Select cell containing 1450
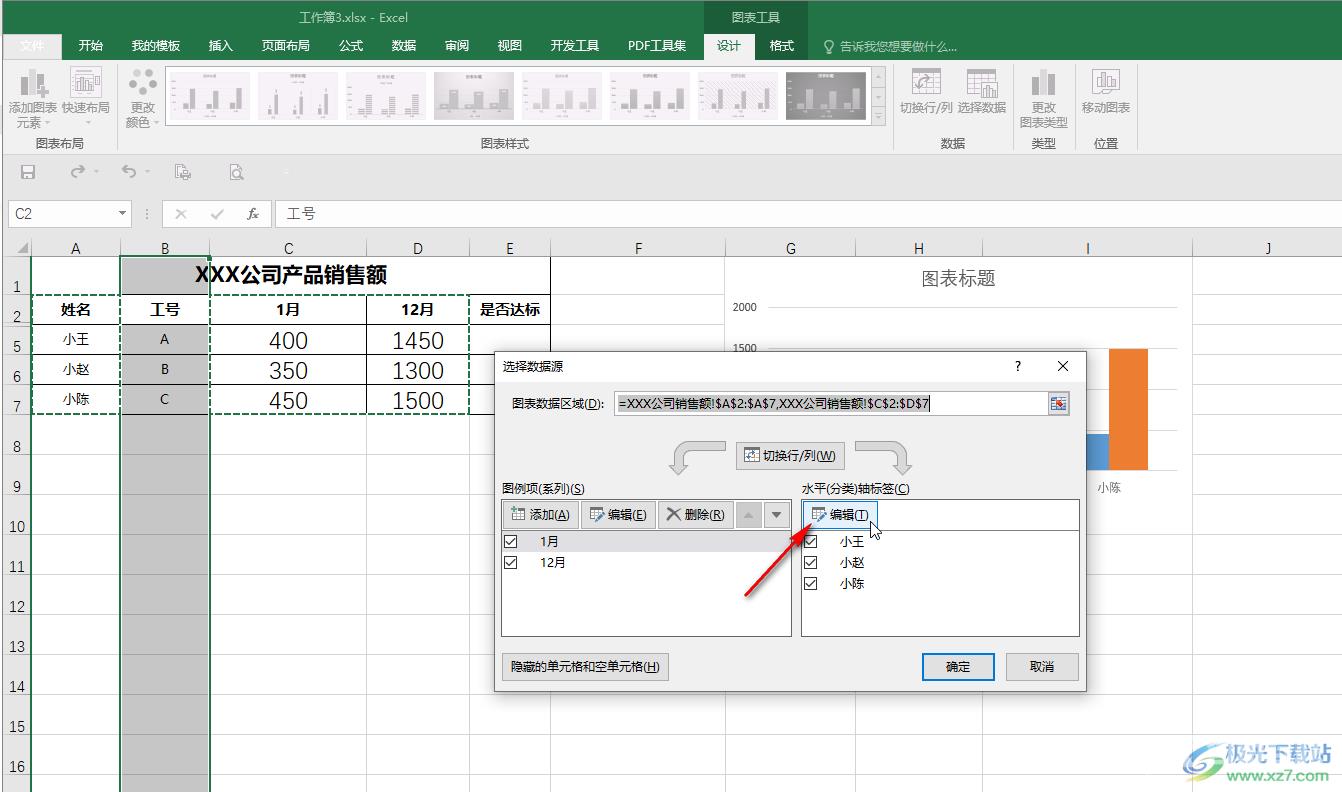The height and width of the screenshot is (792, 1342). 418,340
